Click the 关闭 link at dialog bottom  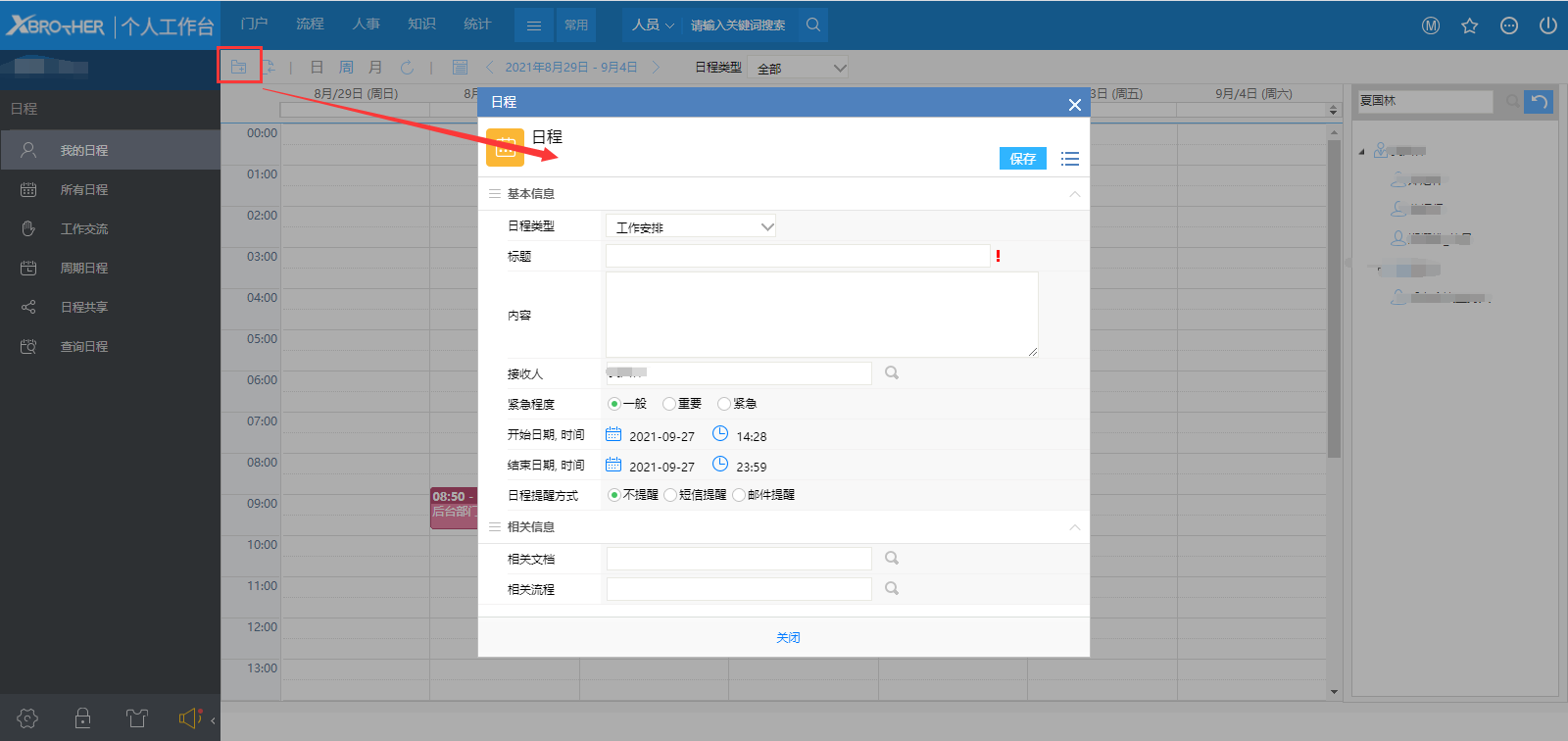tap(788, 637)
